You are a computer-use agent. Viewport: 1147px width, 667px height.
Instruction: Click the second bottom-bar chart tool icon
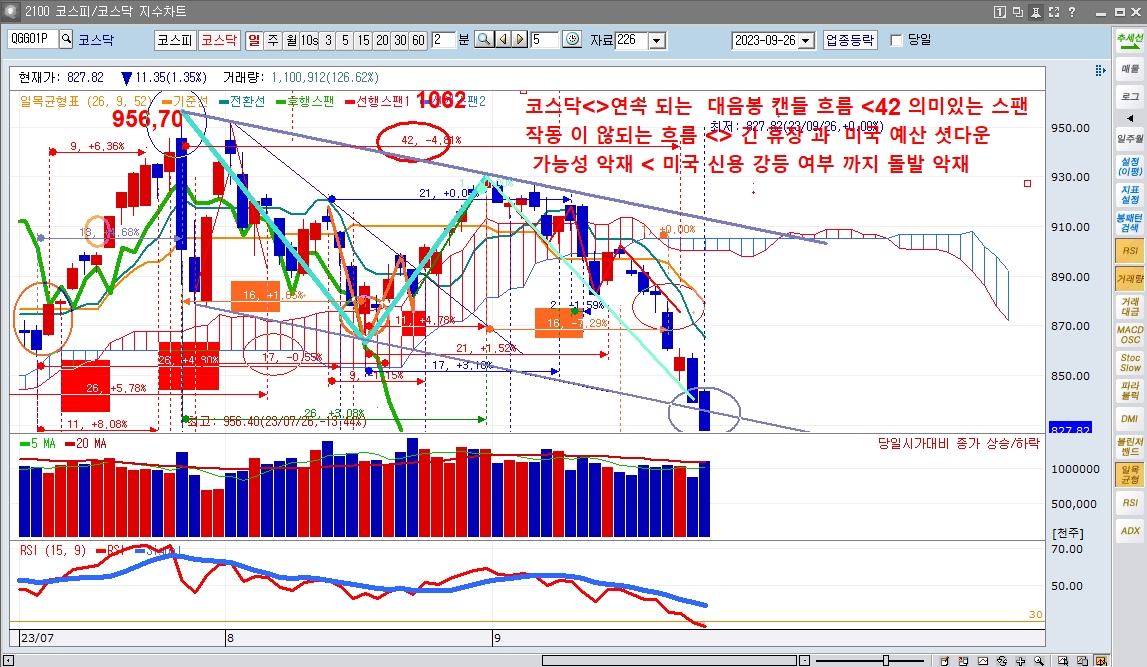[x=963, y=661]
